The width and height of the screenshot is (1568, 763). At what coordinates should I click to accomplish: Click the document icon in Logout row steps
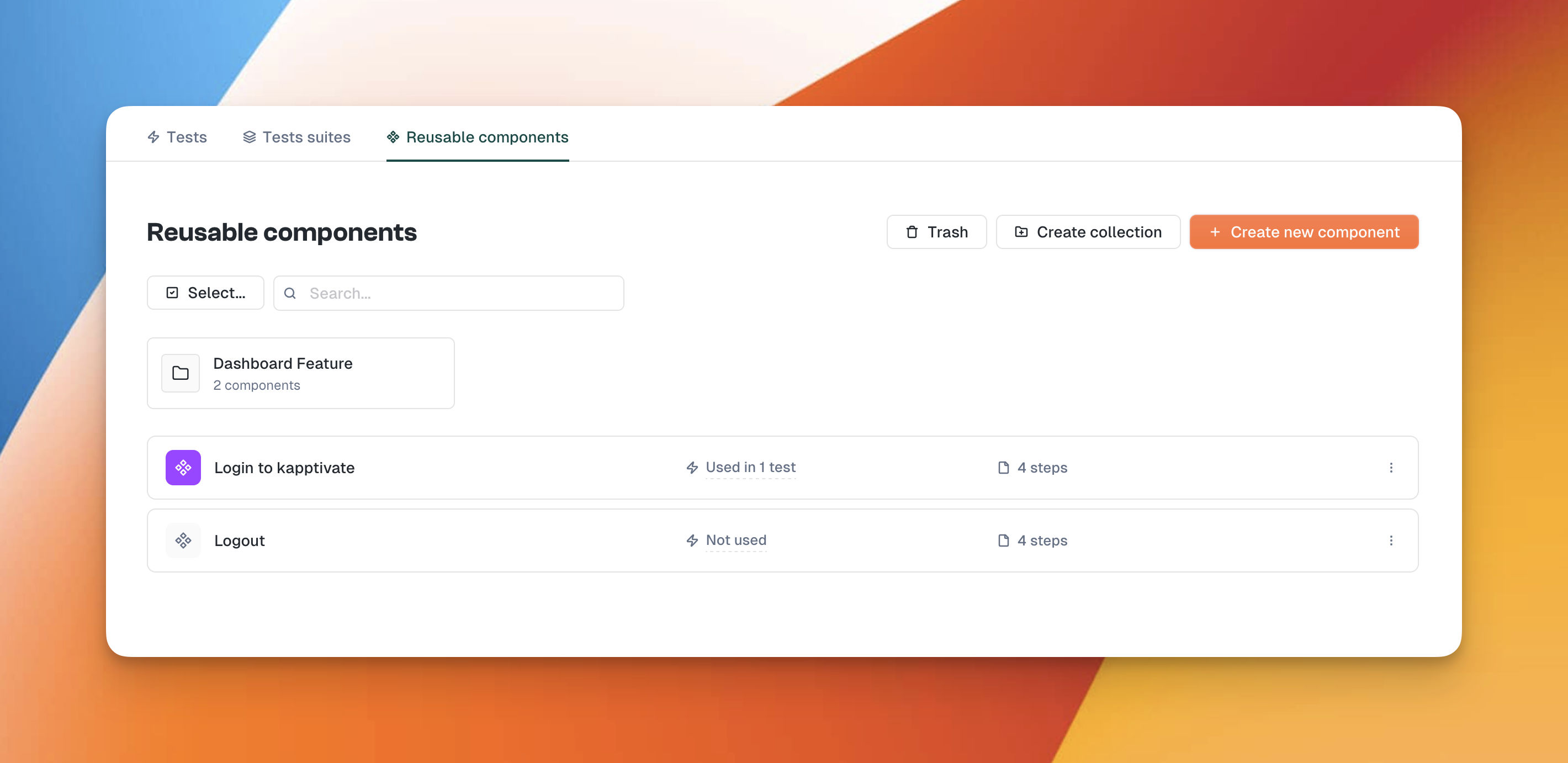tap(1004, 541)
